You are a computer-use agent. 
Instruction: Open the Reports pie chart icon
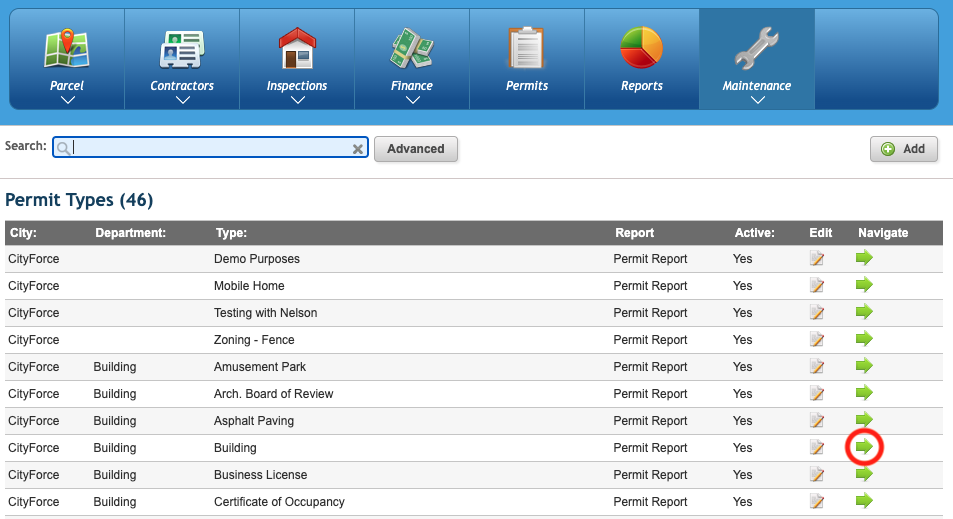[641, 48]
